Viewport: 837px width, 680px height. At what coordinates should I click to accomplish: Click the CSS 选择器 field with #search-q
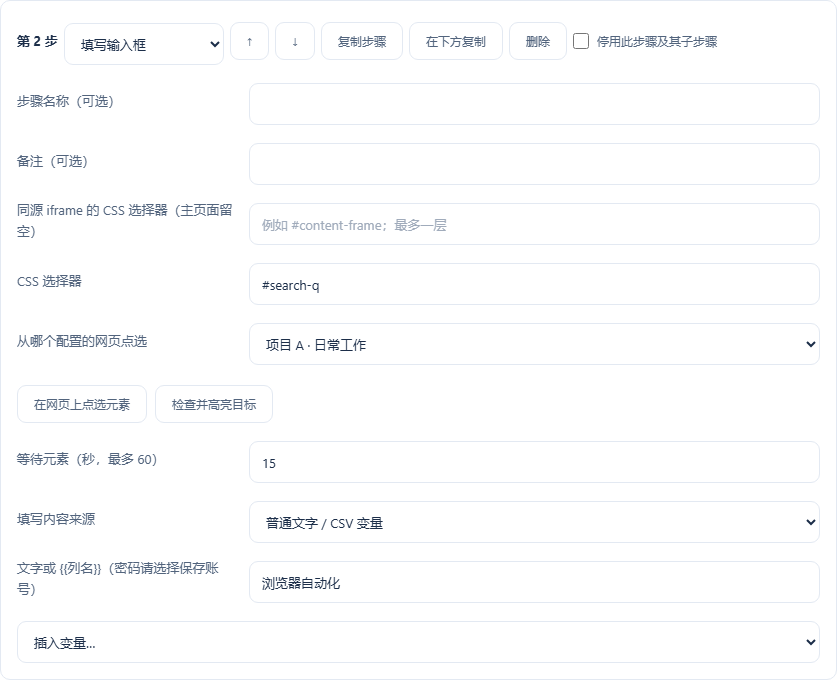pyautogui.click(x=534, y=284)
